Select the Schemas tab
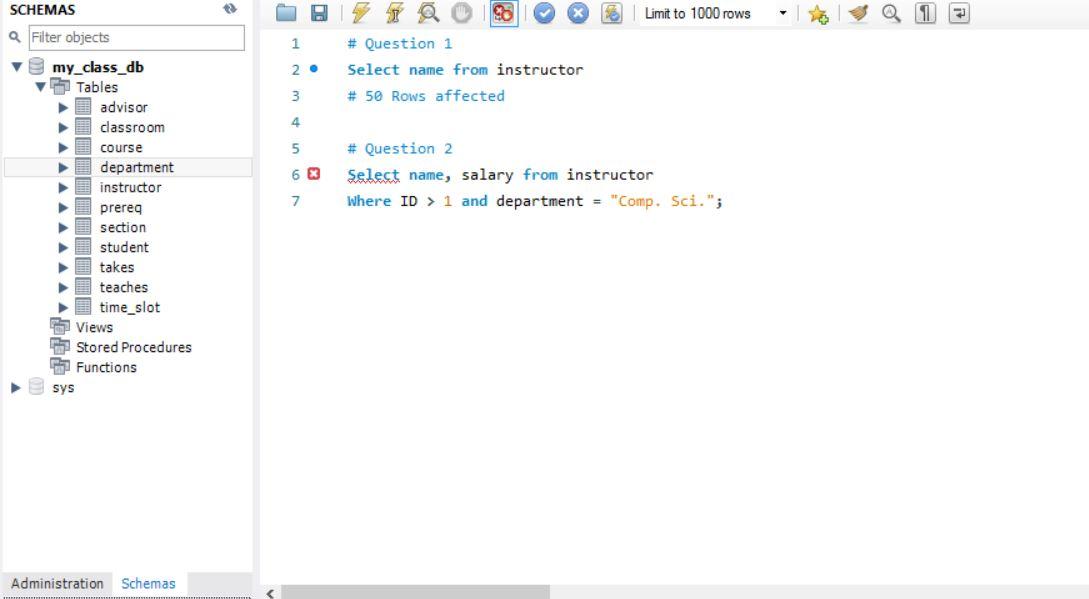Screen dimensions: 1089x599 tap(148, 582)
